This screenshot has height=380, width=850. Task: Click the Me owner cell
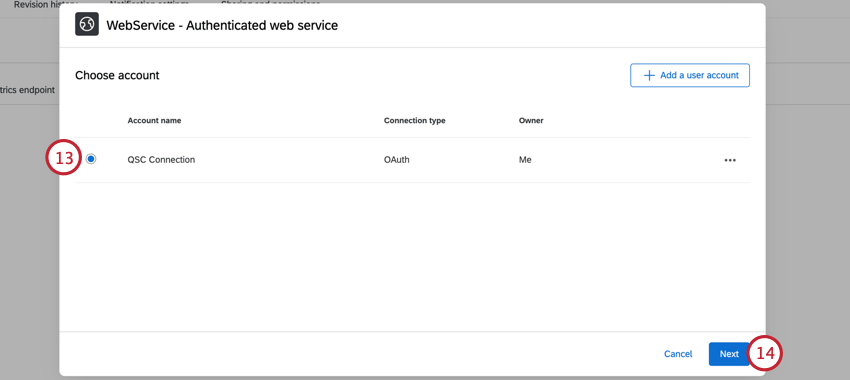[x=525, y=160]
